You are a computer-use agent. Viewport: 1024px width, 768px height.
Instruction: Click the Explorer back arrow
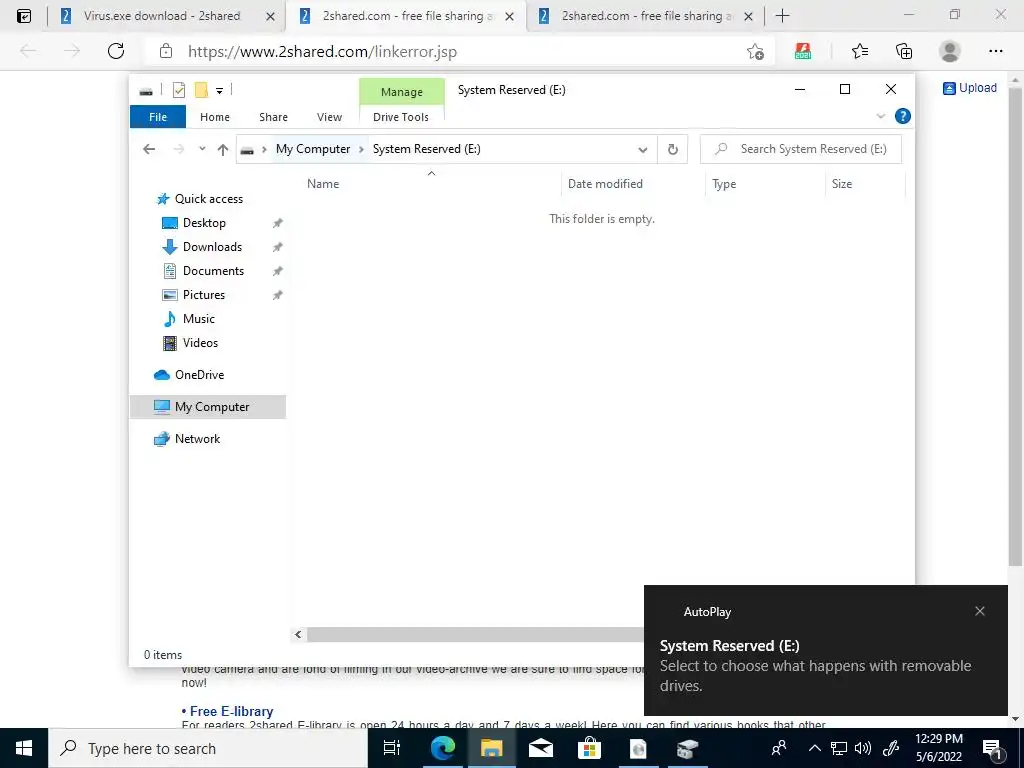coord(149,149)
